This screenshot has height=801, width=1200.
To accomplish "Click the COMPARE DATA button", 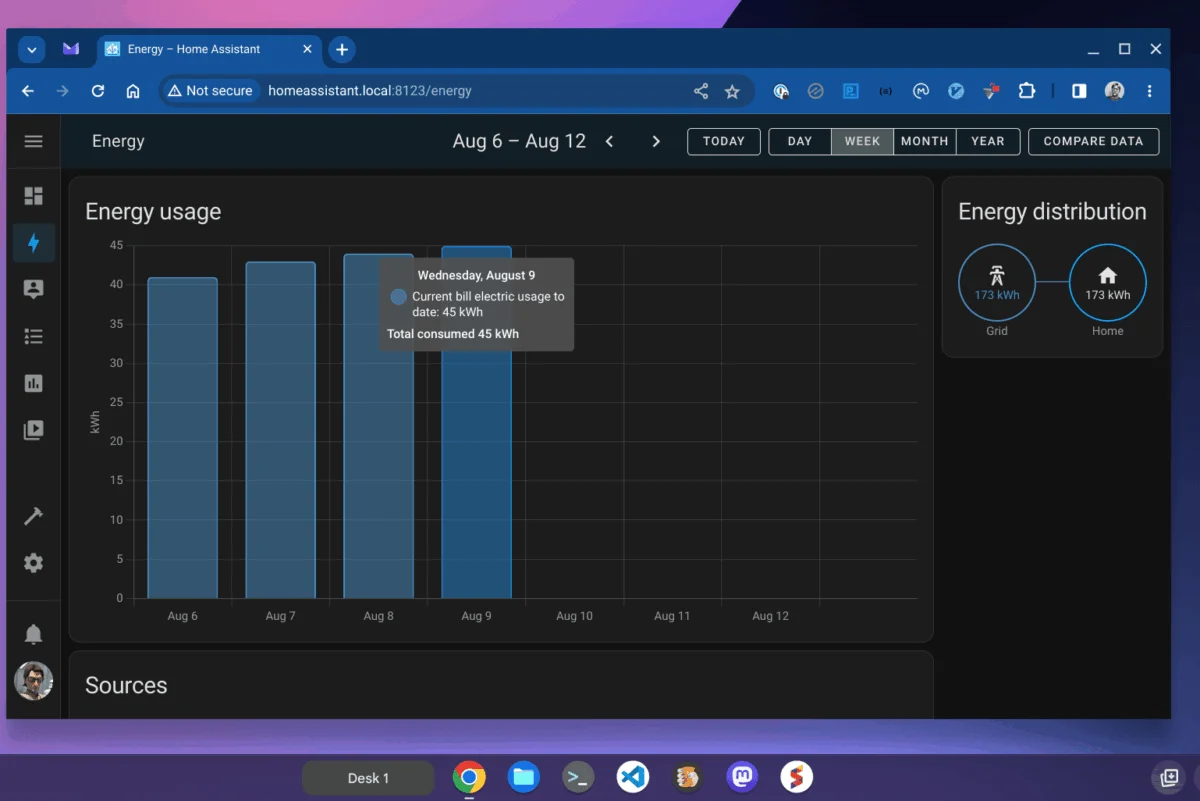I will tap(1093, 141).
